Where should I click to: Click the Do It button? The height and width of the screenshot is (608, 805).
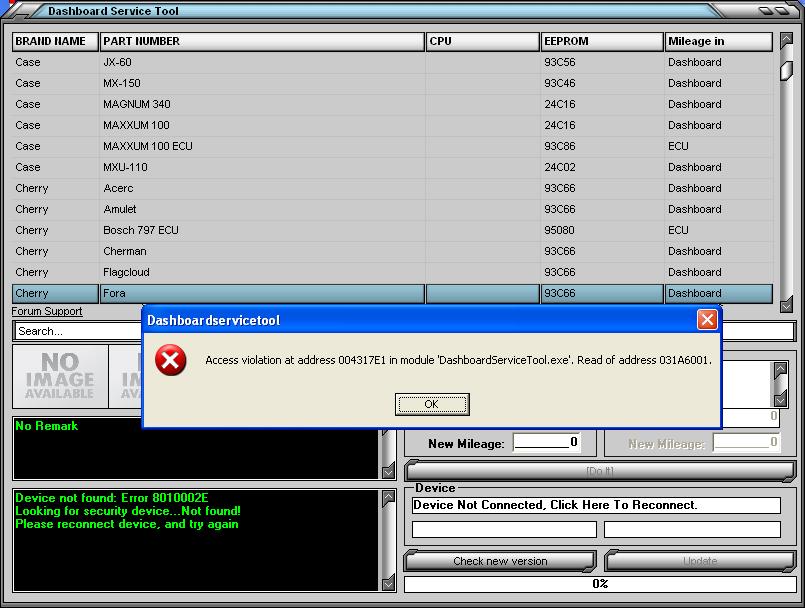599,471
